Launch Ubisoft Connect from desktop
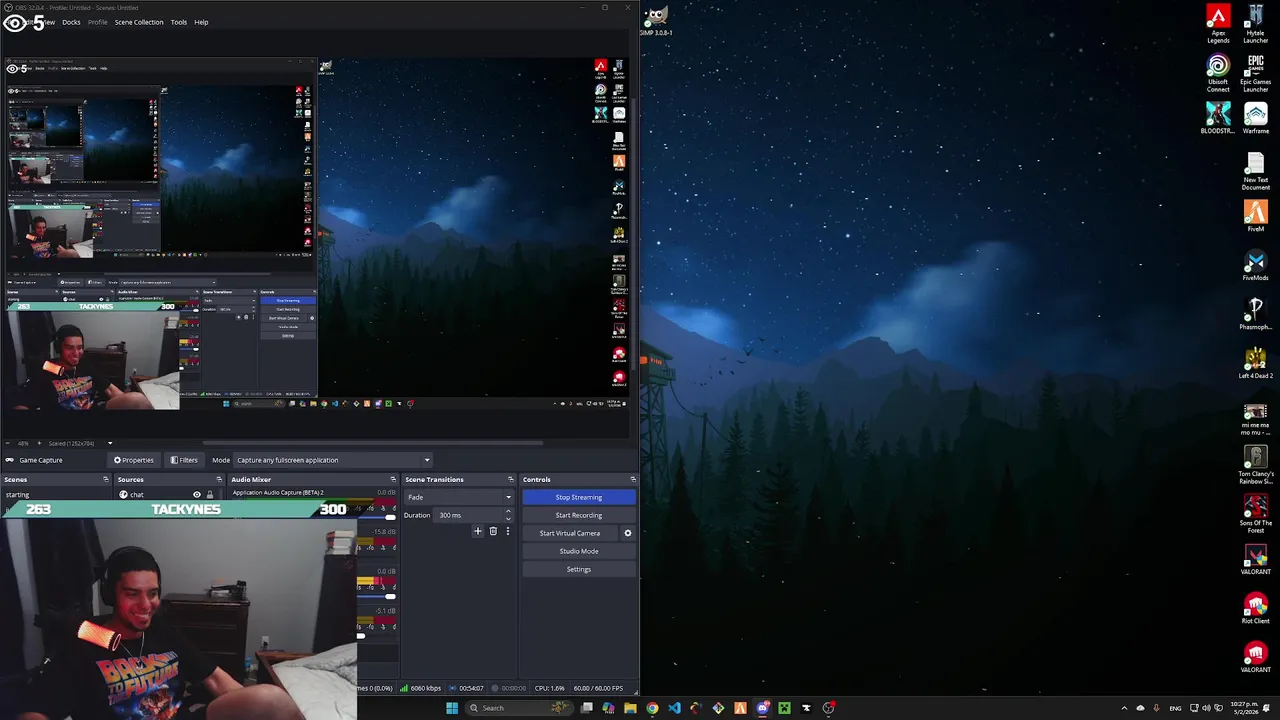1280x720 pixels. point(1218,73)
